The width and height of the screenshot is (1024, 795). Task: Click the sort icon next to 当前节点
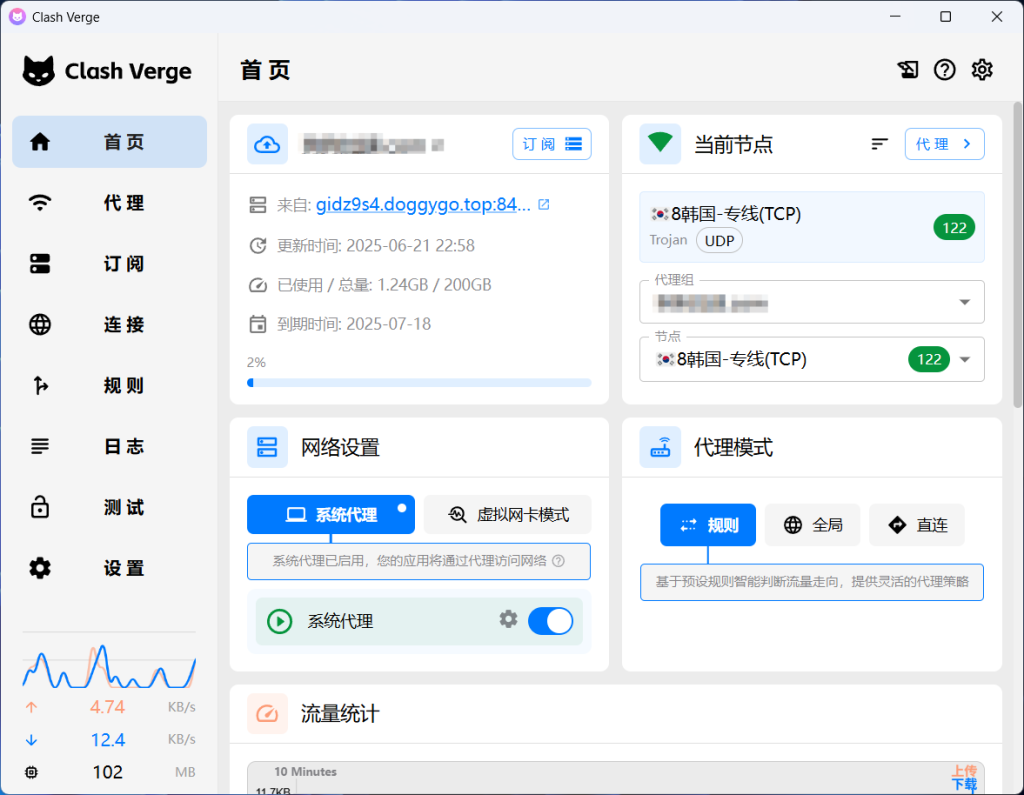[879, 143]
